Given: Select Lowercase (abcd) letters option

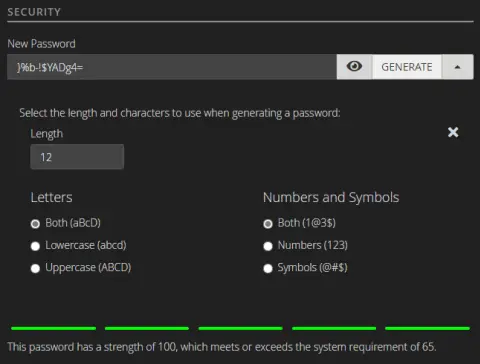Looking at the screenshot, I should click(35, 246).
